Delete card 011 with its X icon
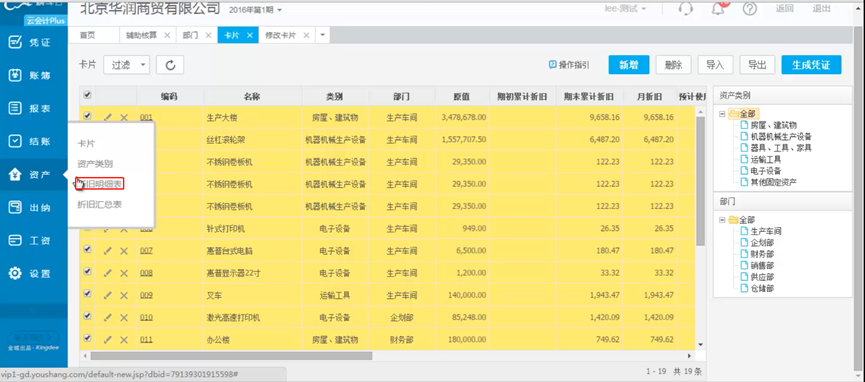The width and height of the screenshot is (865, 382). pyautogui.click(x=124, y=339)
